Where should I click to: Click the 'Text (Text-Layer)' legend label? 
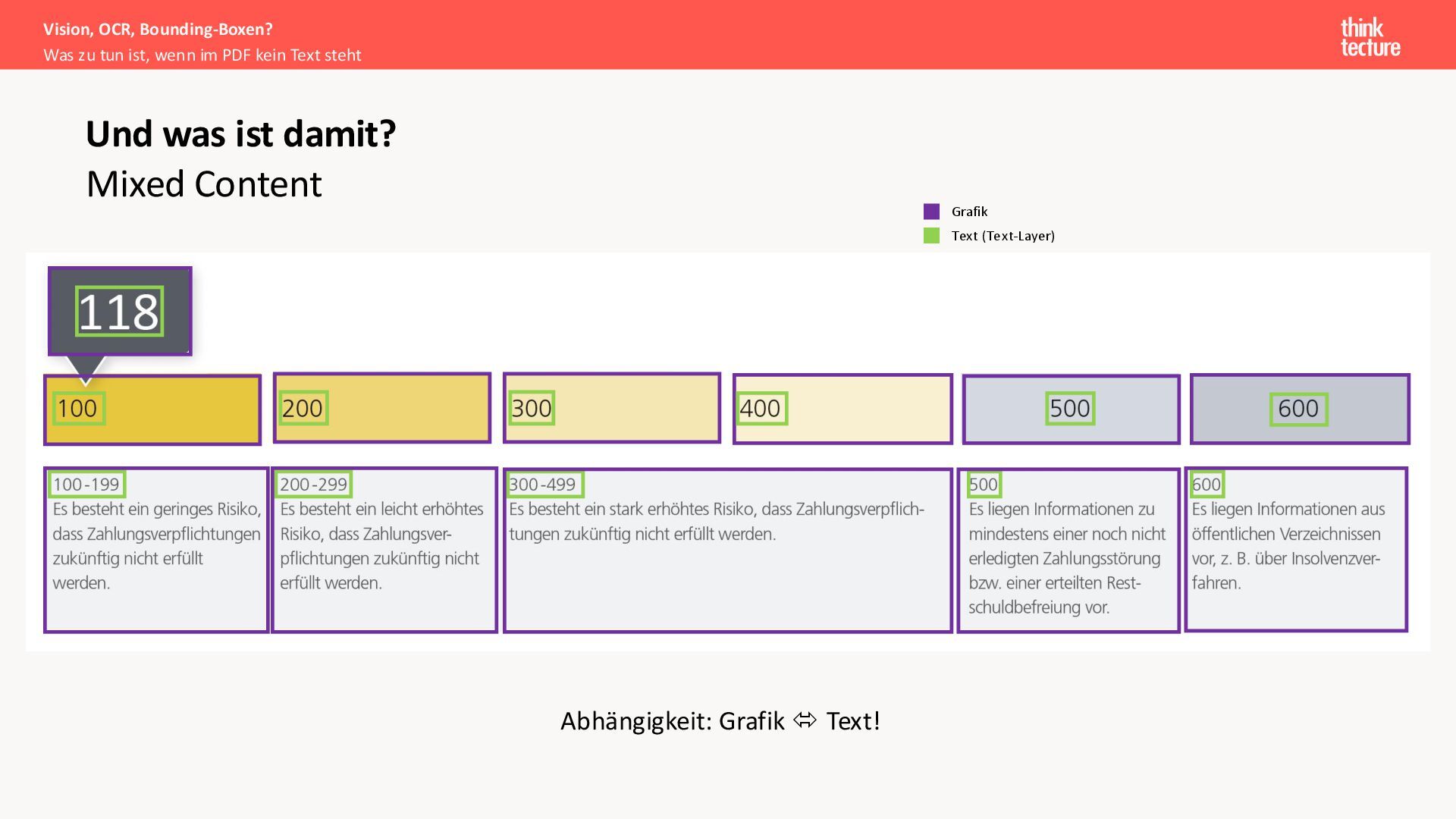[1003, 236]
